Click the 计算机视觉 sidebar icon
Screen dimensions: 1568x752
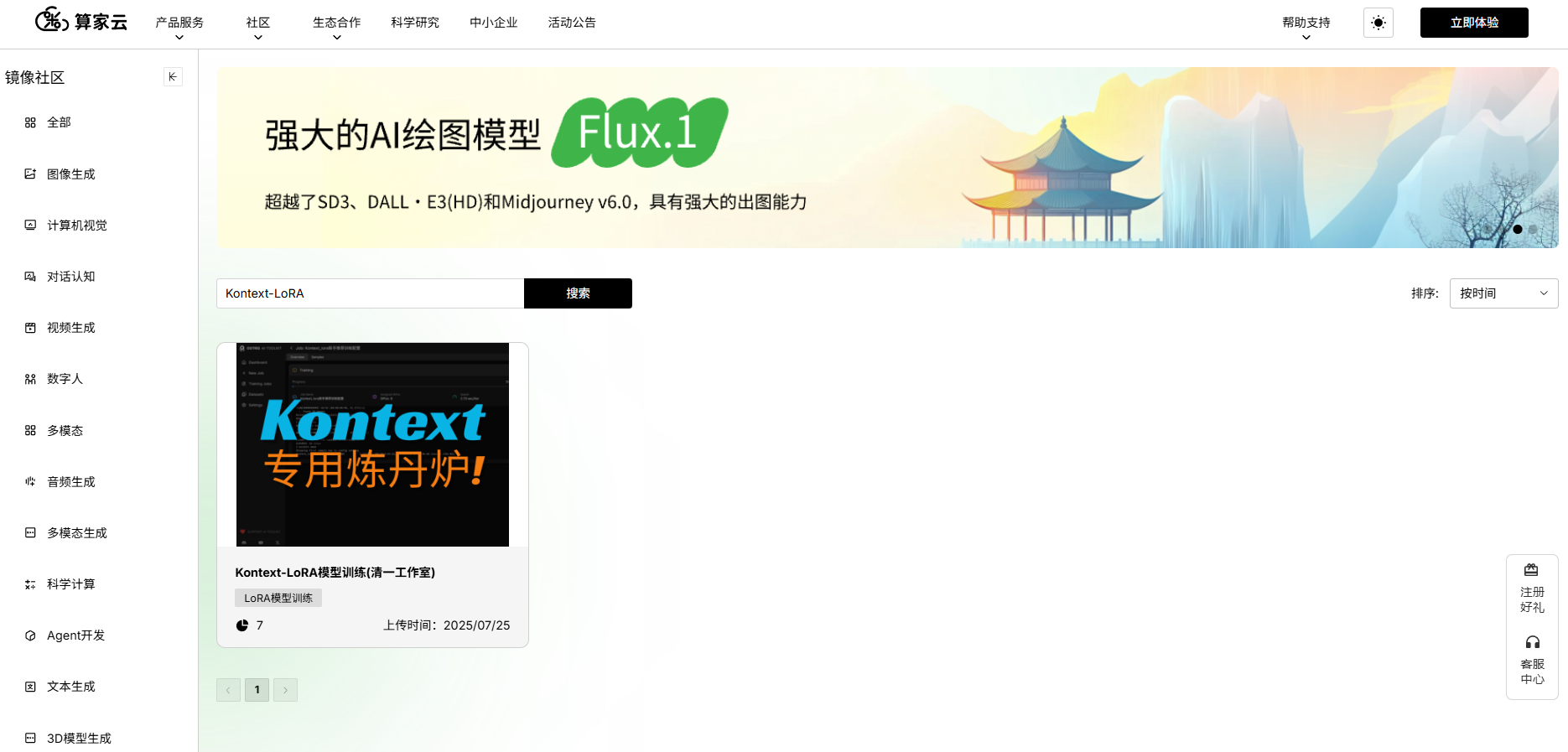[x=30, y=225]
